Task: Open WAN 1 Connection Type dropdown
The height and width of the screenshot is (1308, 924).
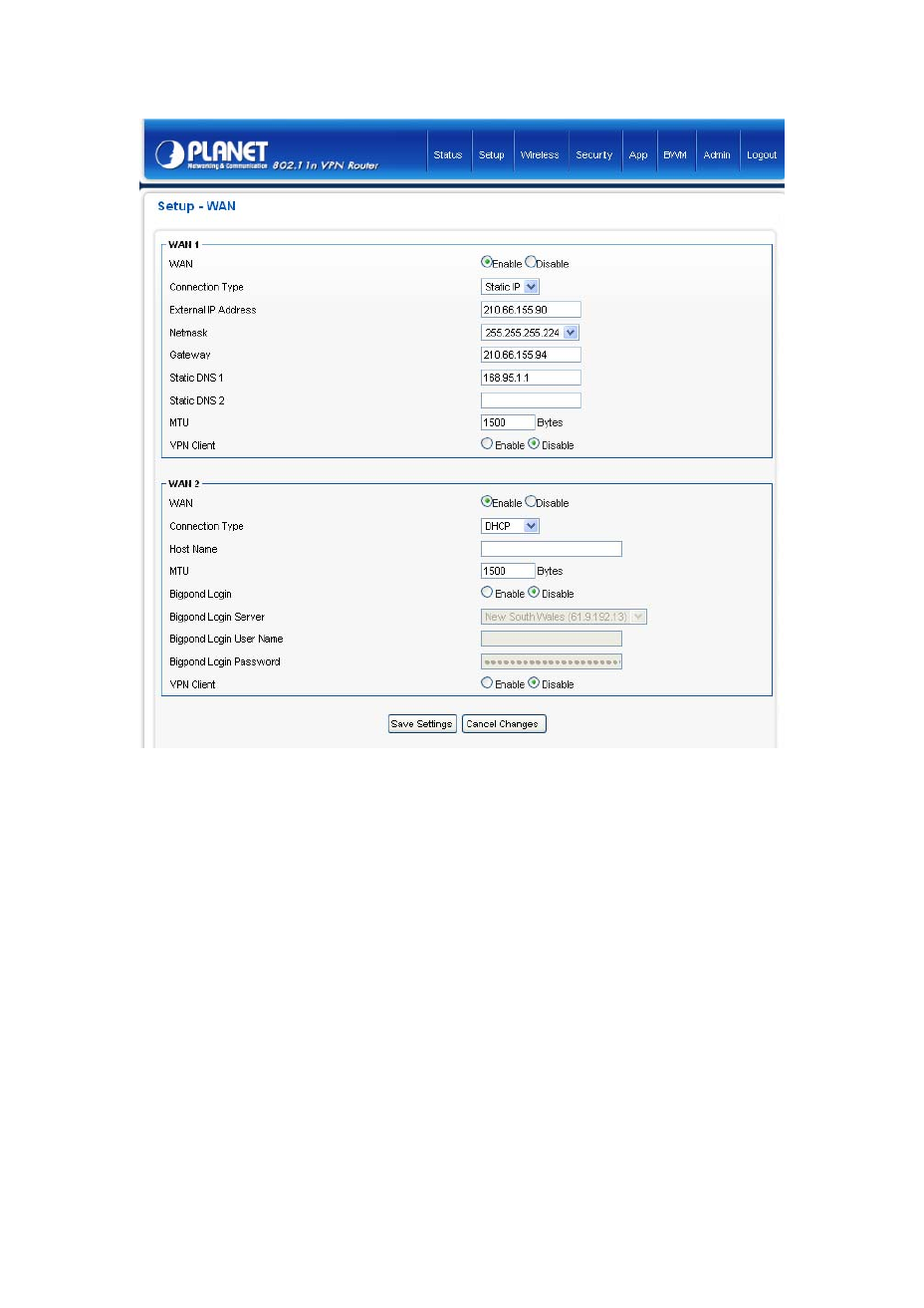Action: (510, 287)
